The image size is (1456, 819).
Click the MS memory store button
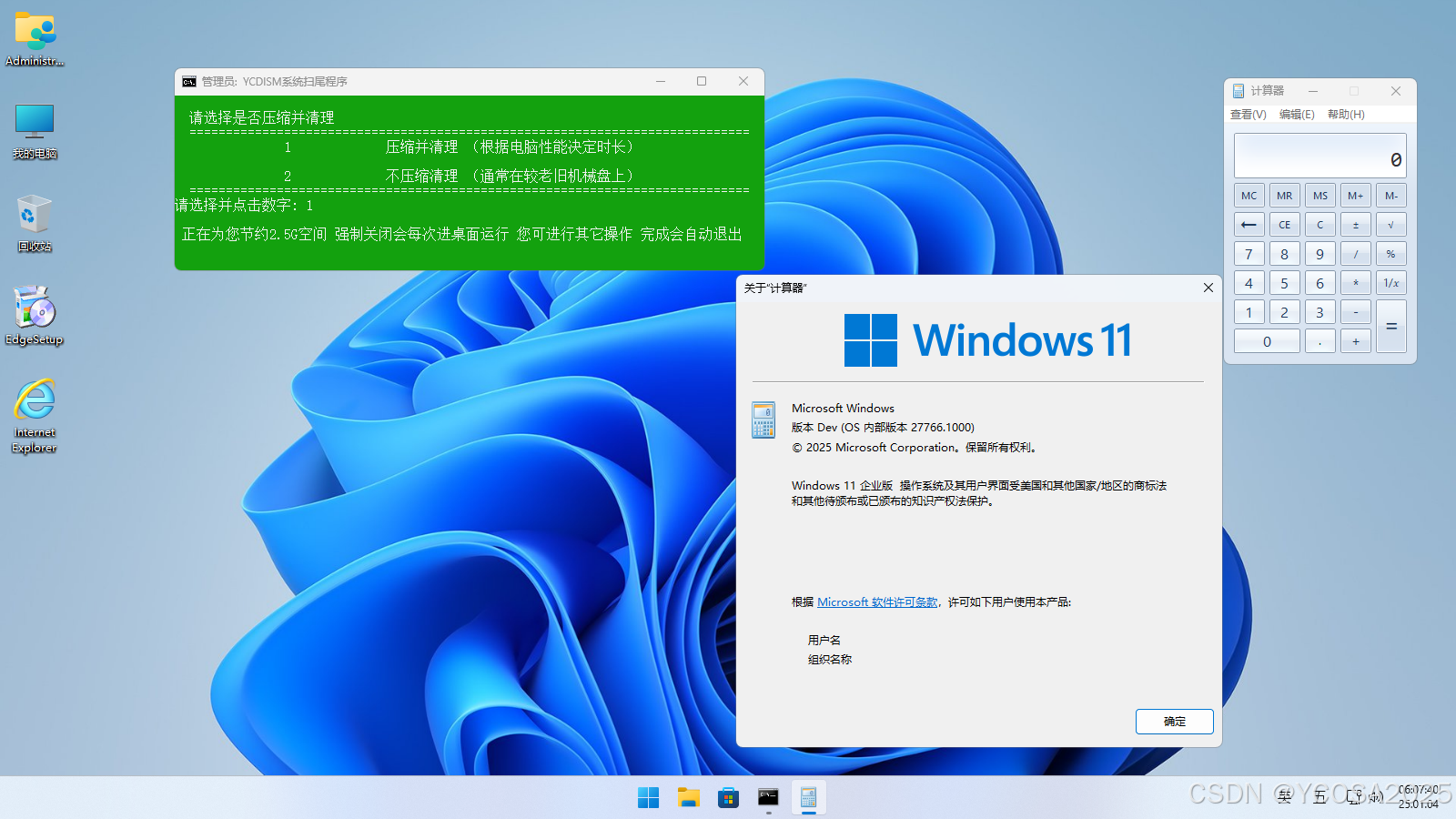click(x=1319, y=196)
